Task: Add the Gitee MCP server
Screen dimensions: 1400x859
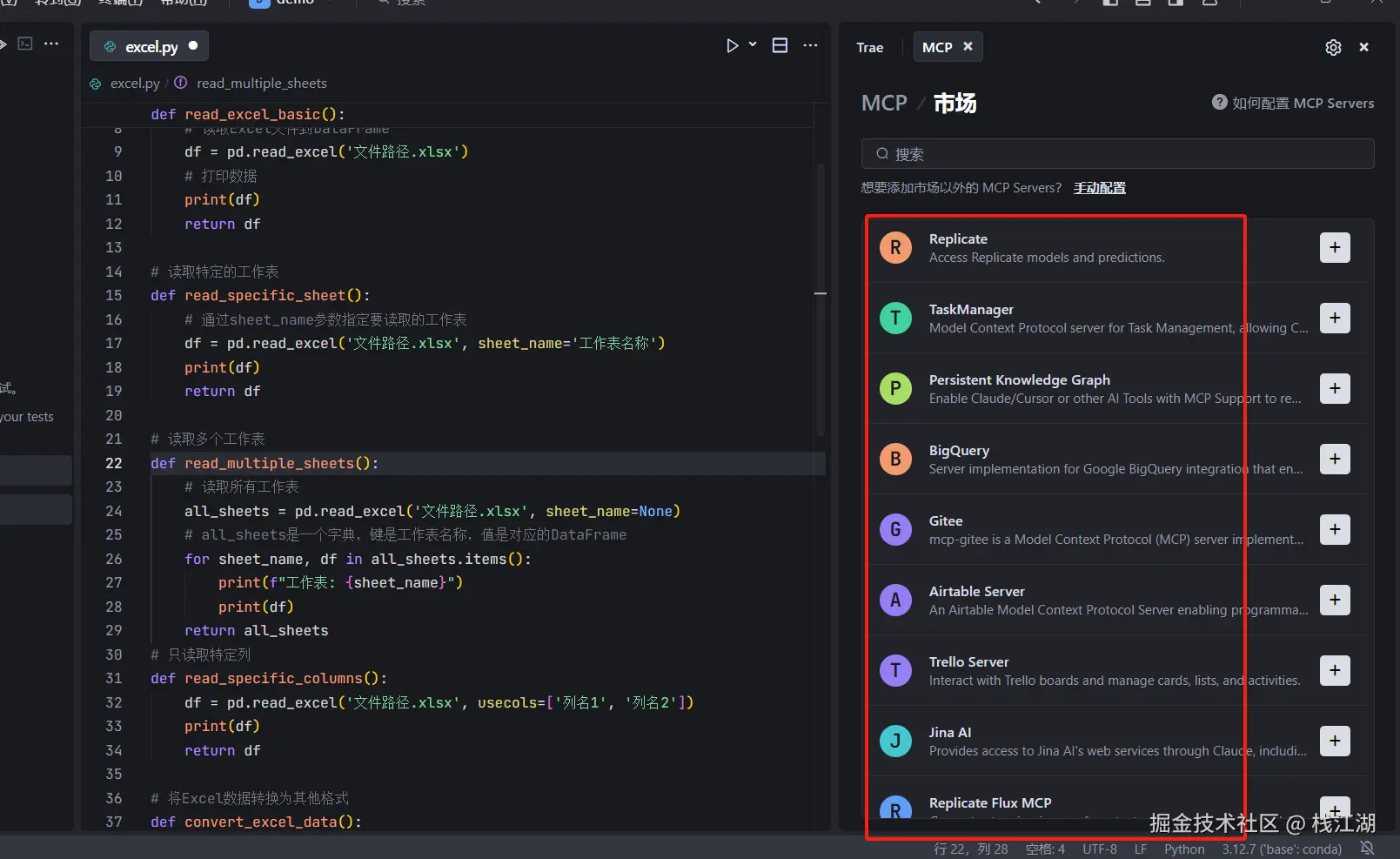Action: [x=1335, y=529]
